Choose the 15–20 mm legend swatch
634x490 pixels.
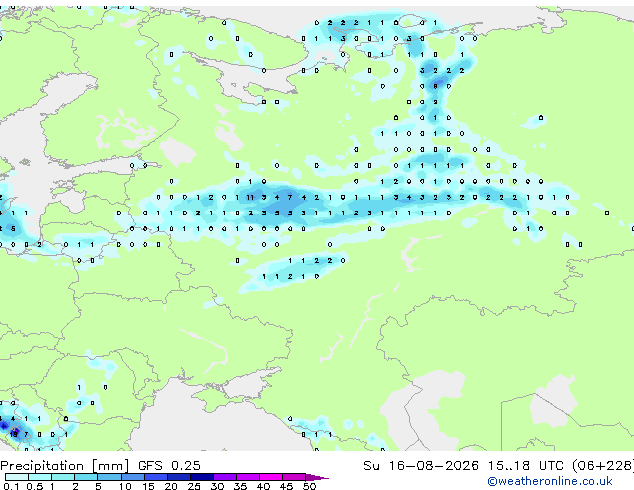(x=155, y=477)
